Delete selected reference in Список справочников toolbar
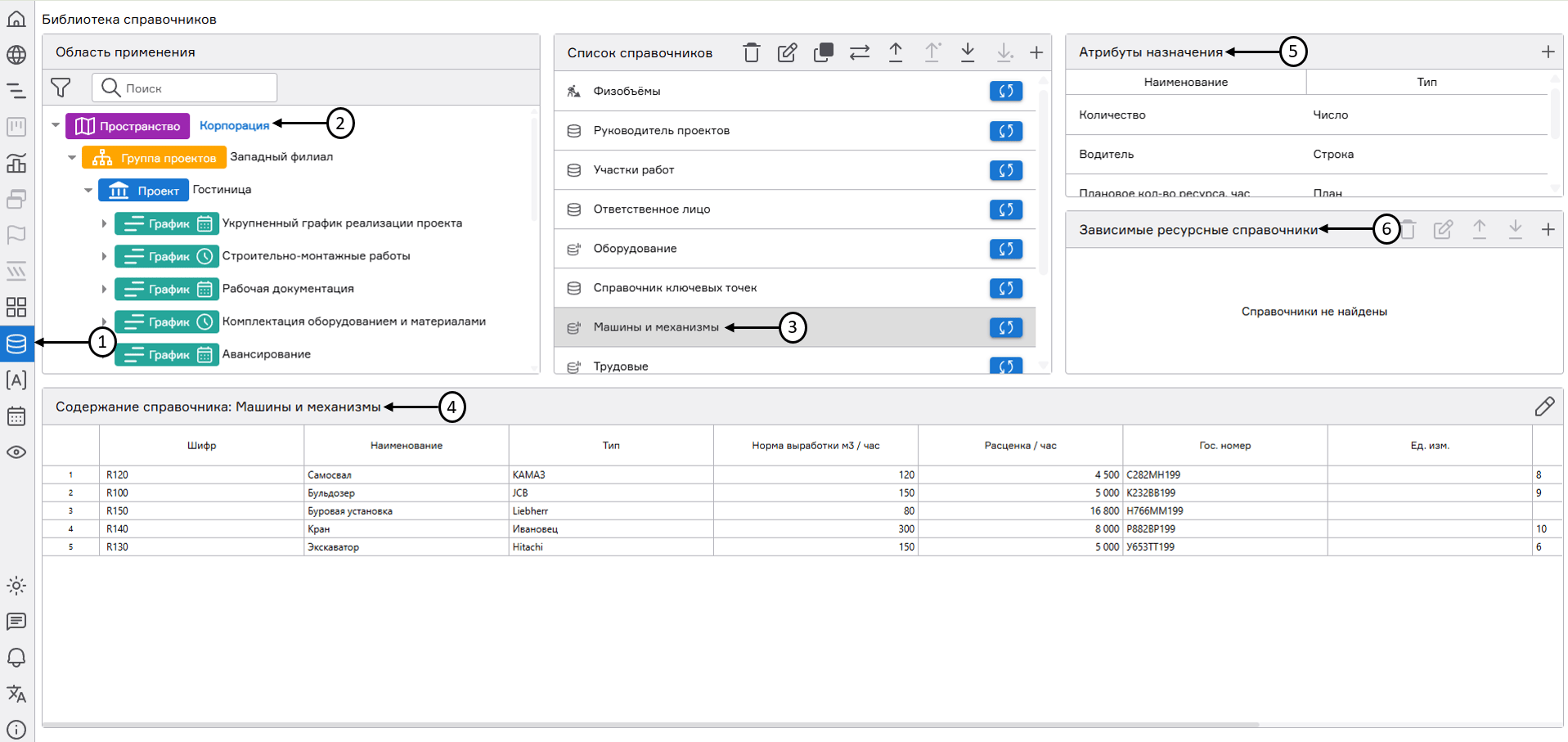This screenshot has width=1568, height=742. click(x=751, y=52)
